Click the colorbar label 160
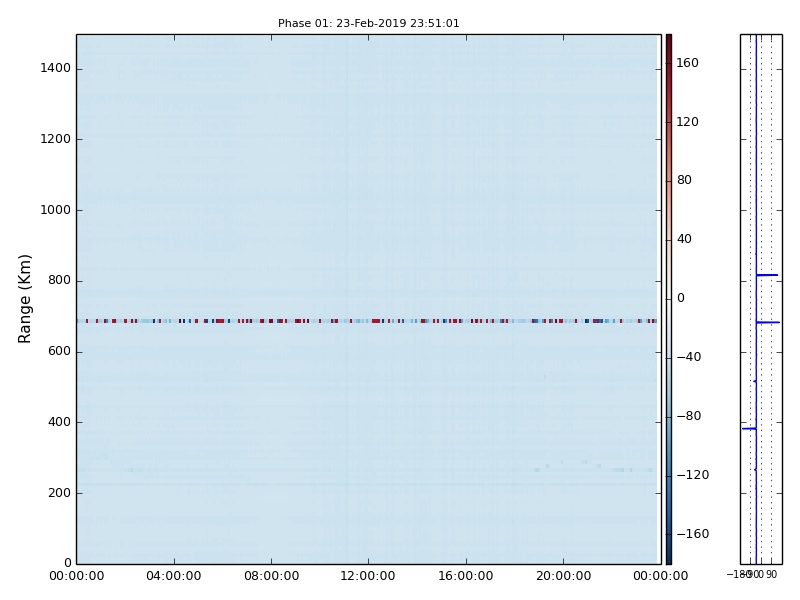The image size is (800, 600). [x=687, y=63]
